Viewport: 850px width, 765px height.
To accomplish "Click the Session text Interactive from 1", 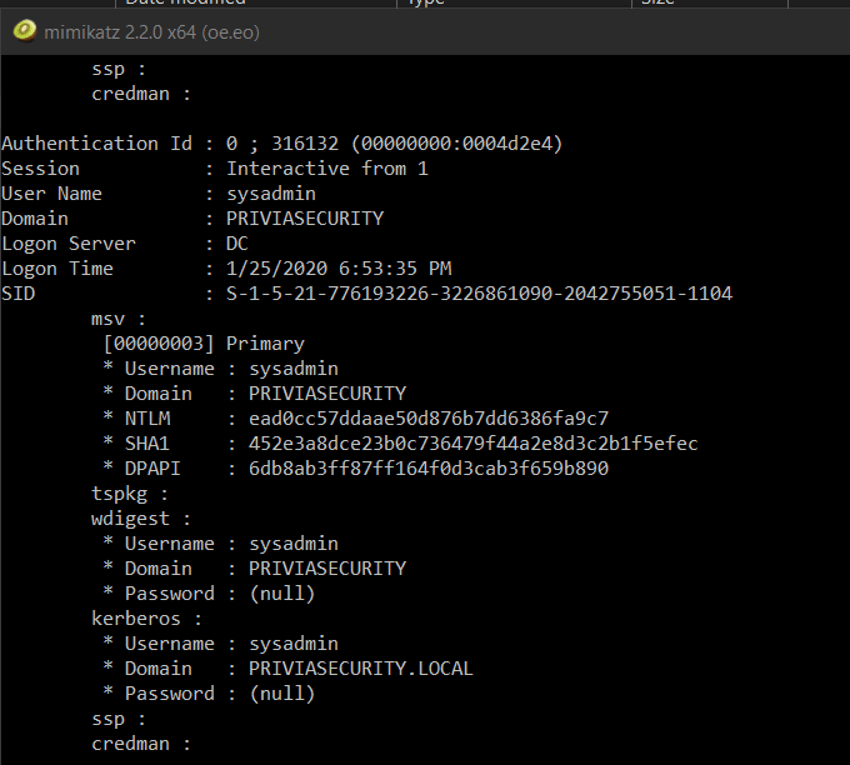I will pyautogui.click(x=327, y=169).
